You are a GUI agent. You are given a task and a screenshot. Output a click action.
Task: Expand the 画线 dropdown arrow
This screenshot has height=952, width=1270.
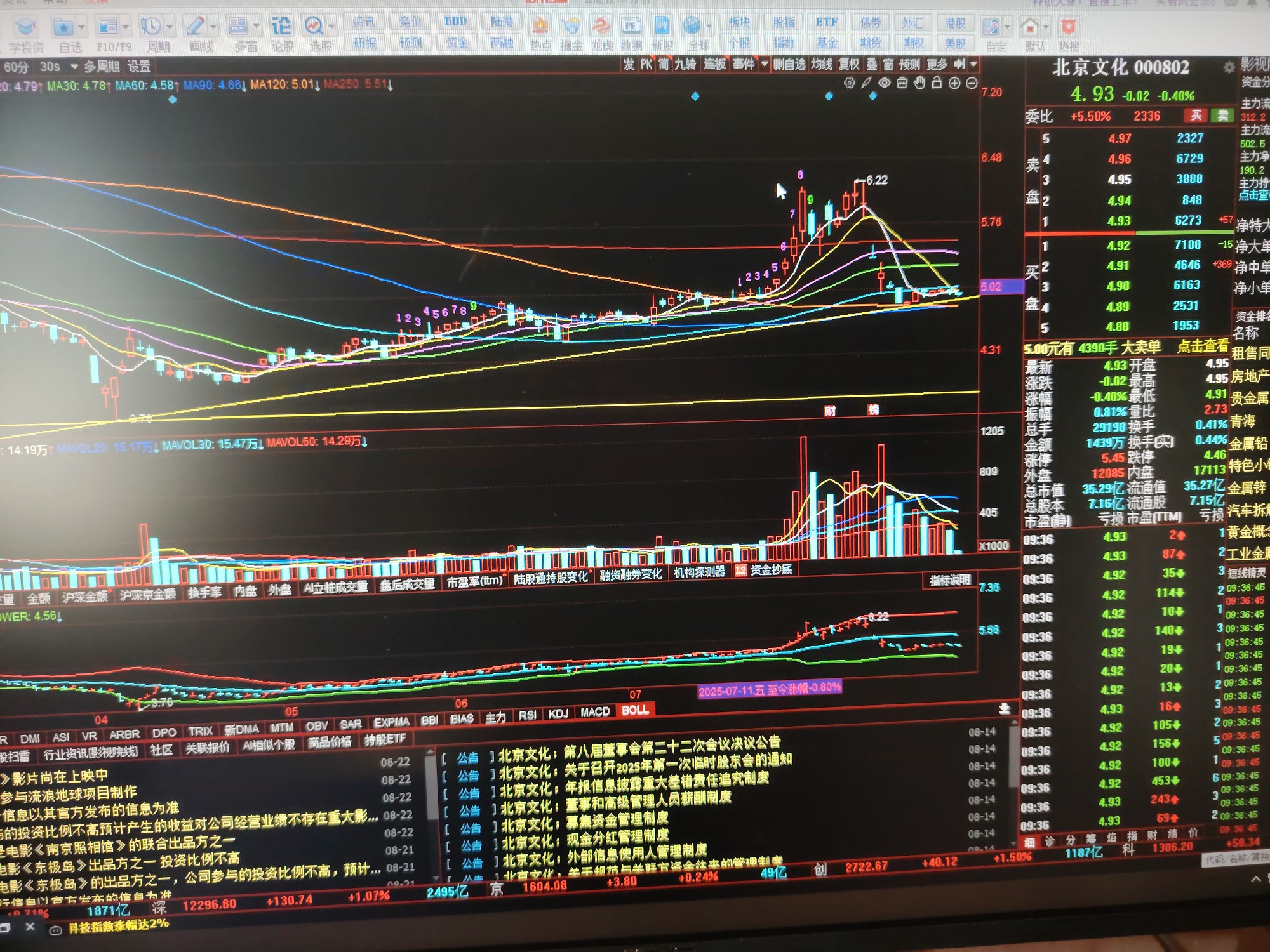click(x=213, y=27)
